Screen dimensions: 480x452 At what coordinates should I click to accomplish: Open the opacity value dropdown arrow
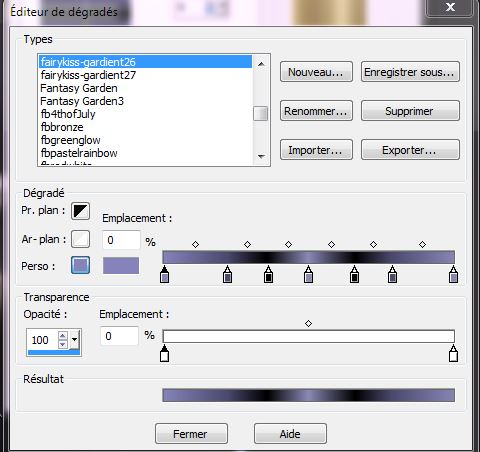(75, 340)
